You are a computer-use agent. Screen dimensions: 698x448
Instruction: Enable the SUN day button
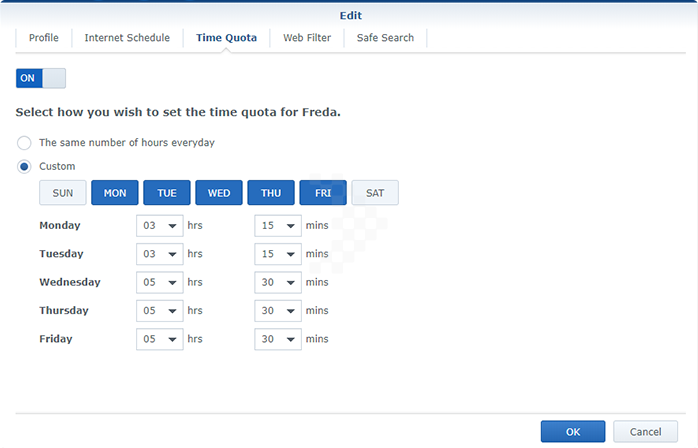coord(63,193)
